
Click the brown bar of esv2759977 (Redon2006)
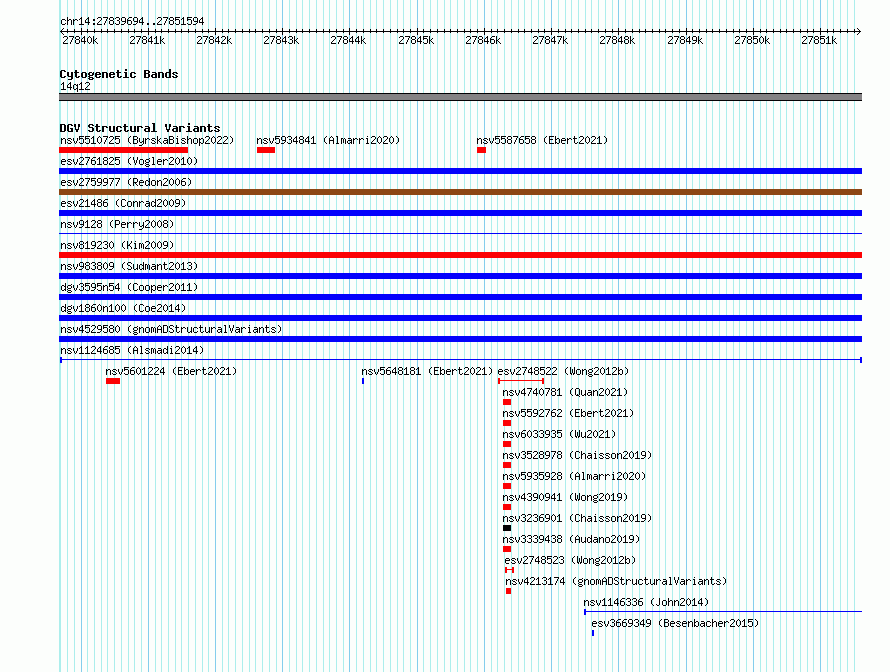point(460,192)
